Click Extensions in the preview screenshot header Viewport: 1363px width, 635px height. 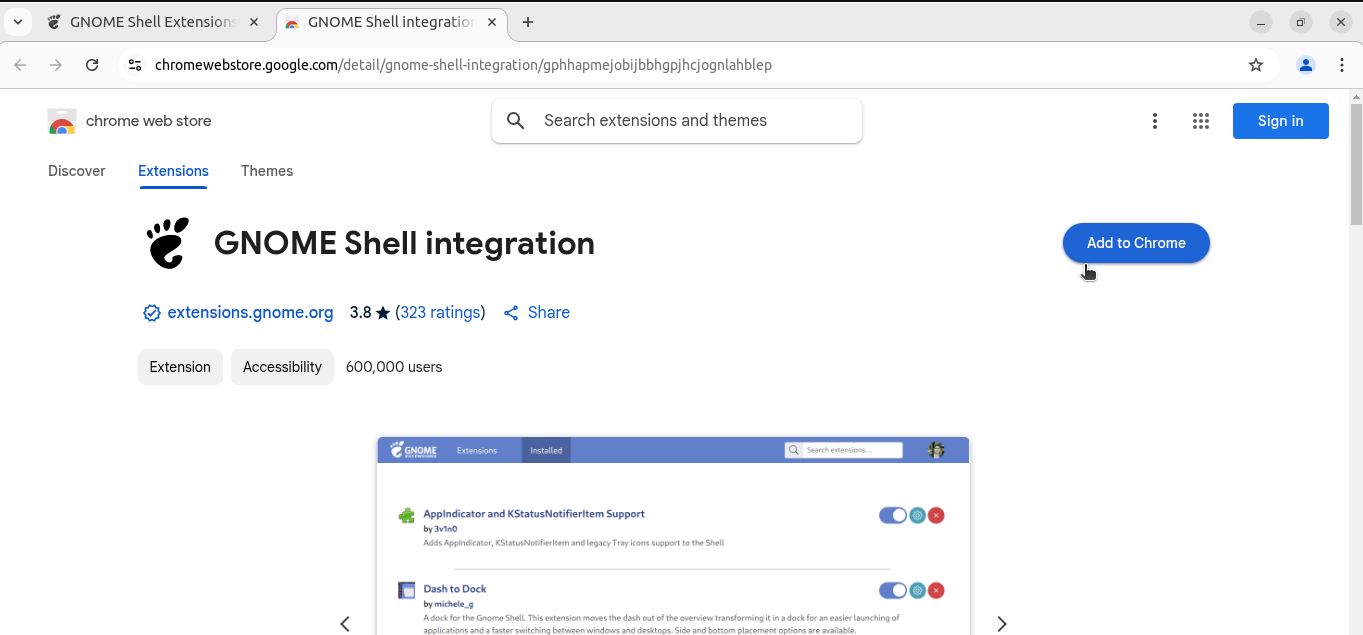[477, 450]
